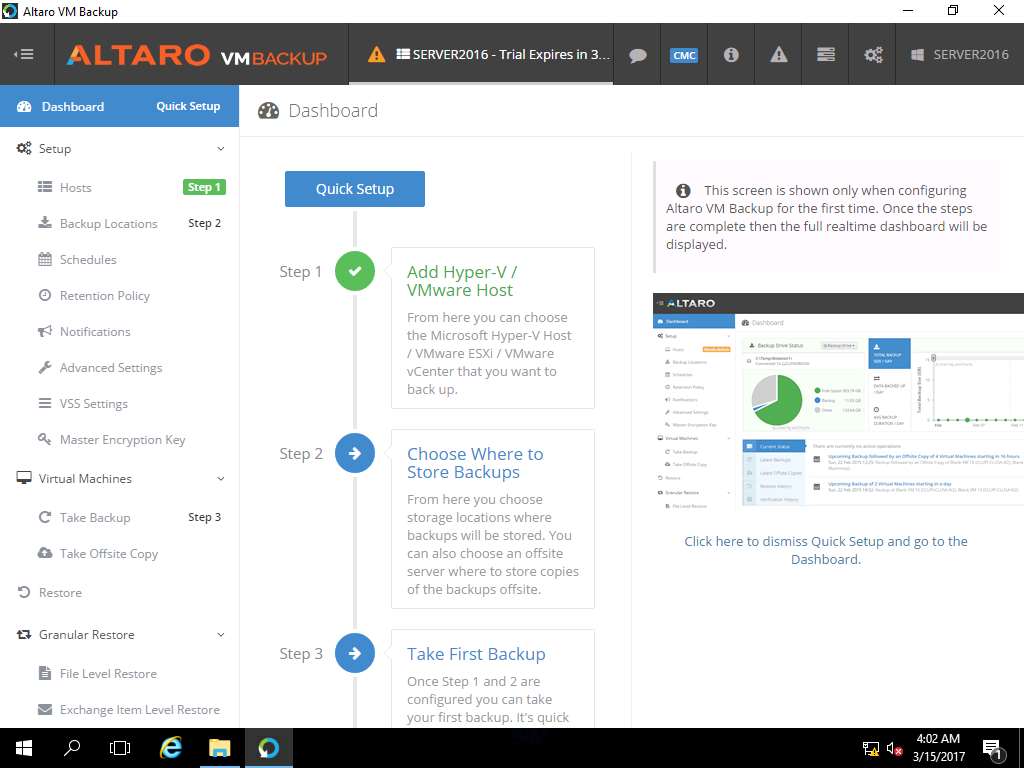The height and width of the screenshot is (768, 1024).
Task: Open the CMC cloud management console
Action: (684, 55)
